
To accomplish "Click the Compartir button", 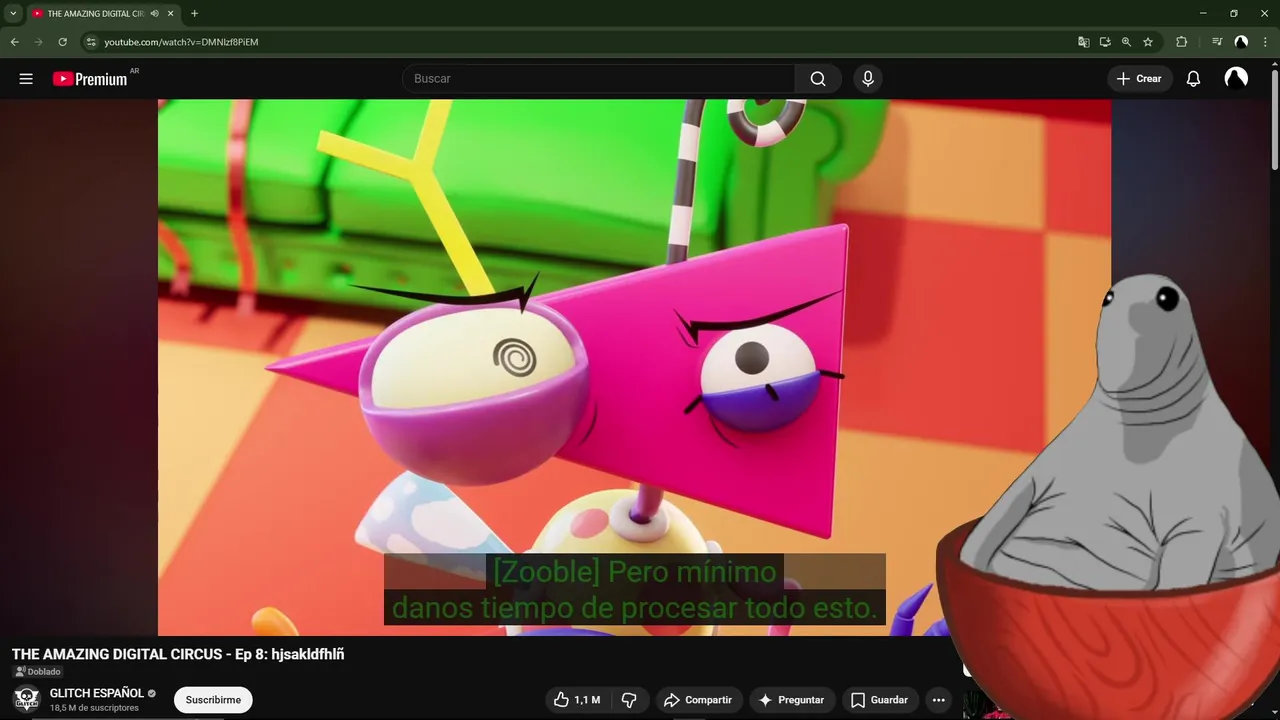I will click(698, 700).
